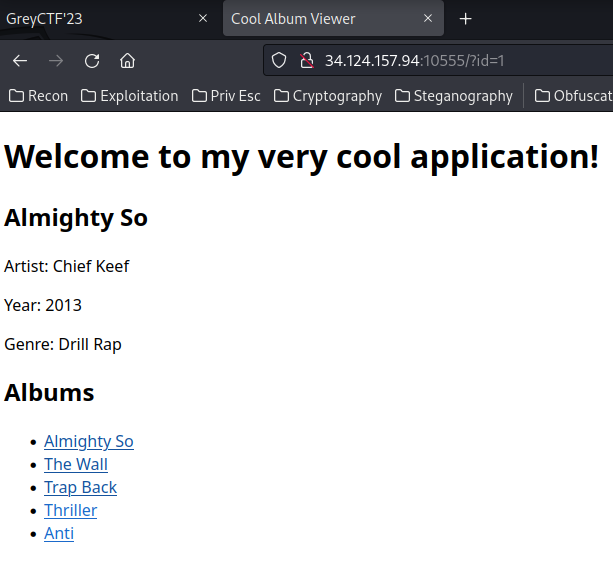Show insecure connection padlock info
This screenshot has height=565, width=613.
click(307, 61)
